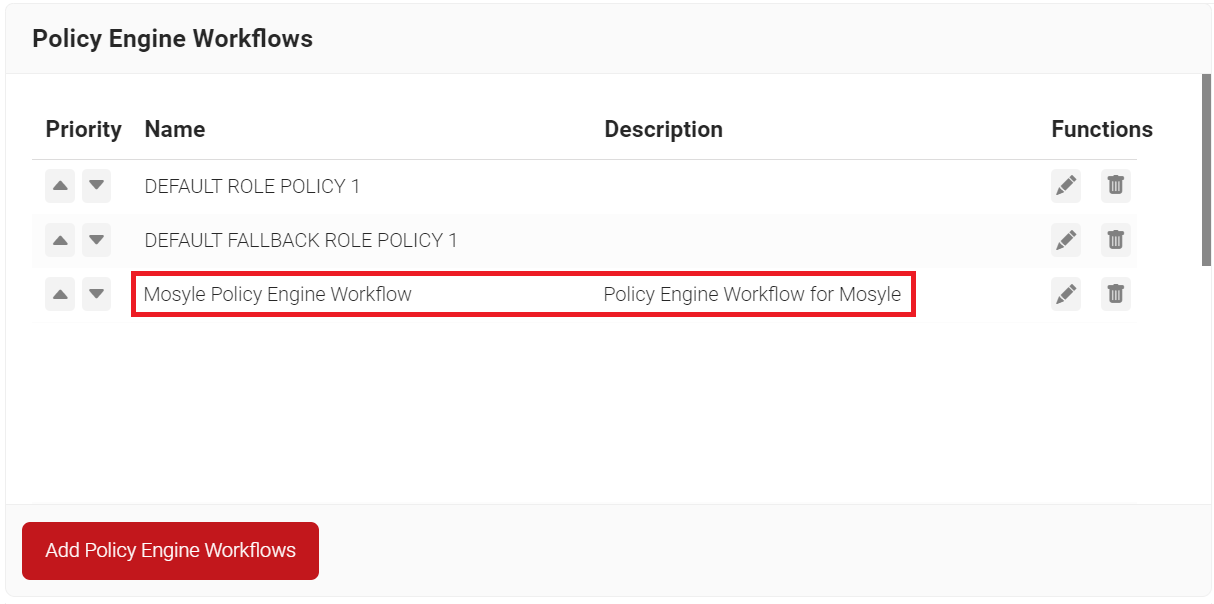Click the Functions column header
Viewport: 1214px width, 604px height.
coord(1102,130)
